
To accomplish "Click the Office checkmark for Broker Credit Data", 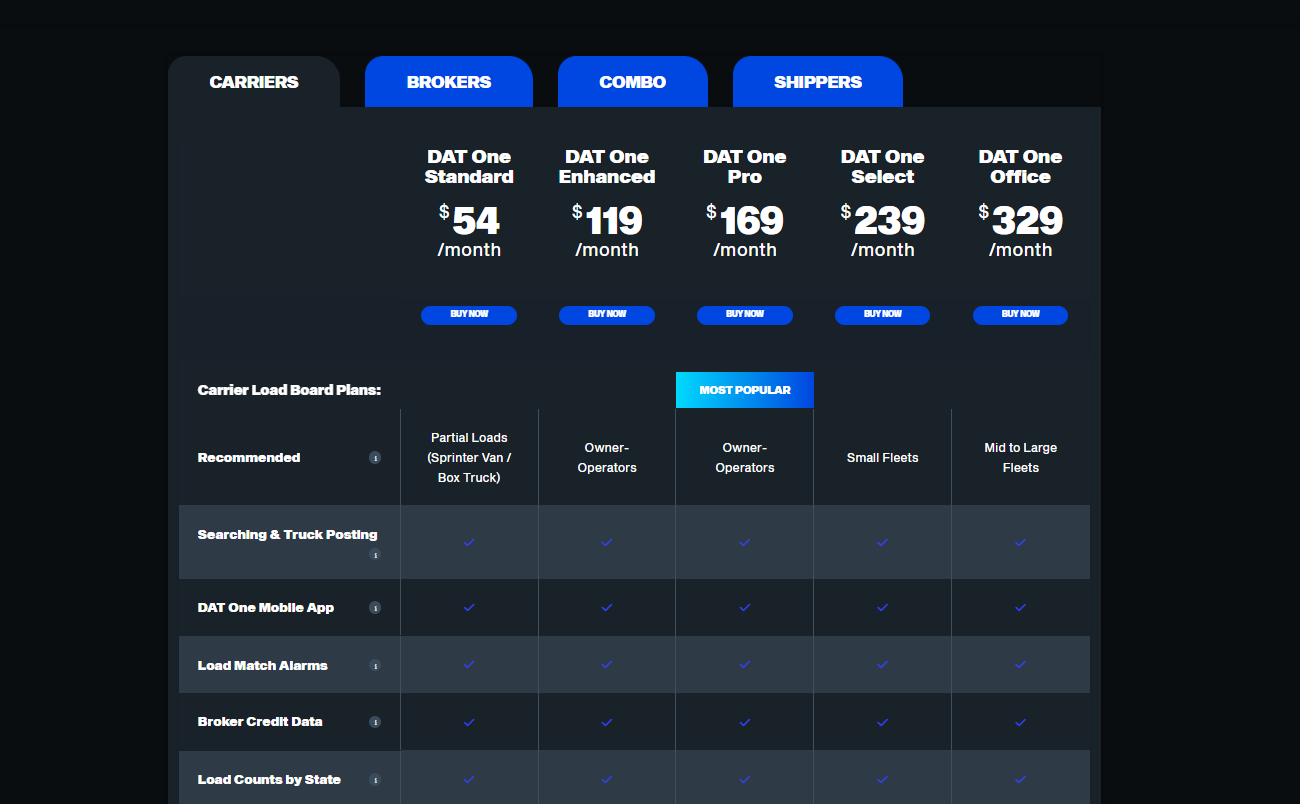I will tap(1021, 722).
